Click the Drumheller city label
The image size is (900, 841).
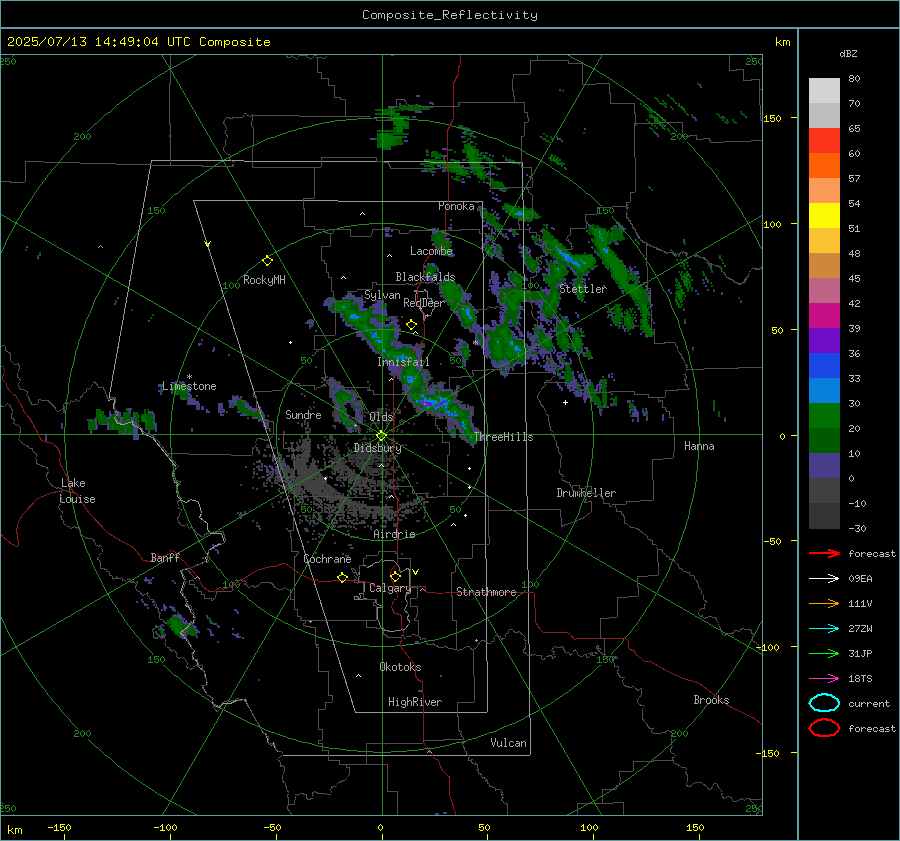pos(586,493)
